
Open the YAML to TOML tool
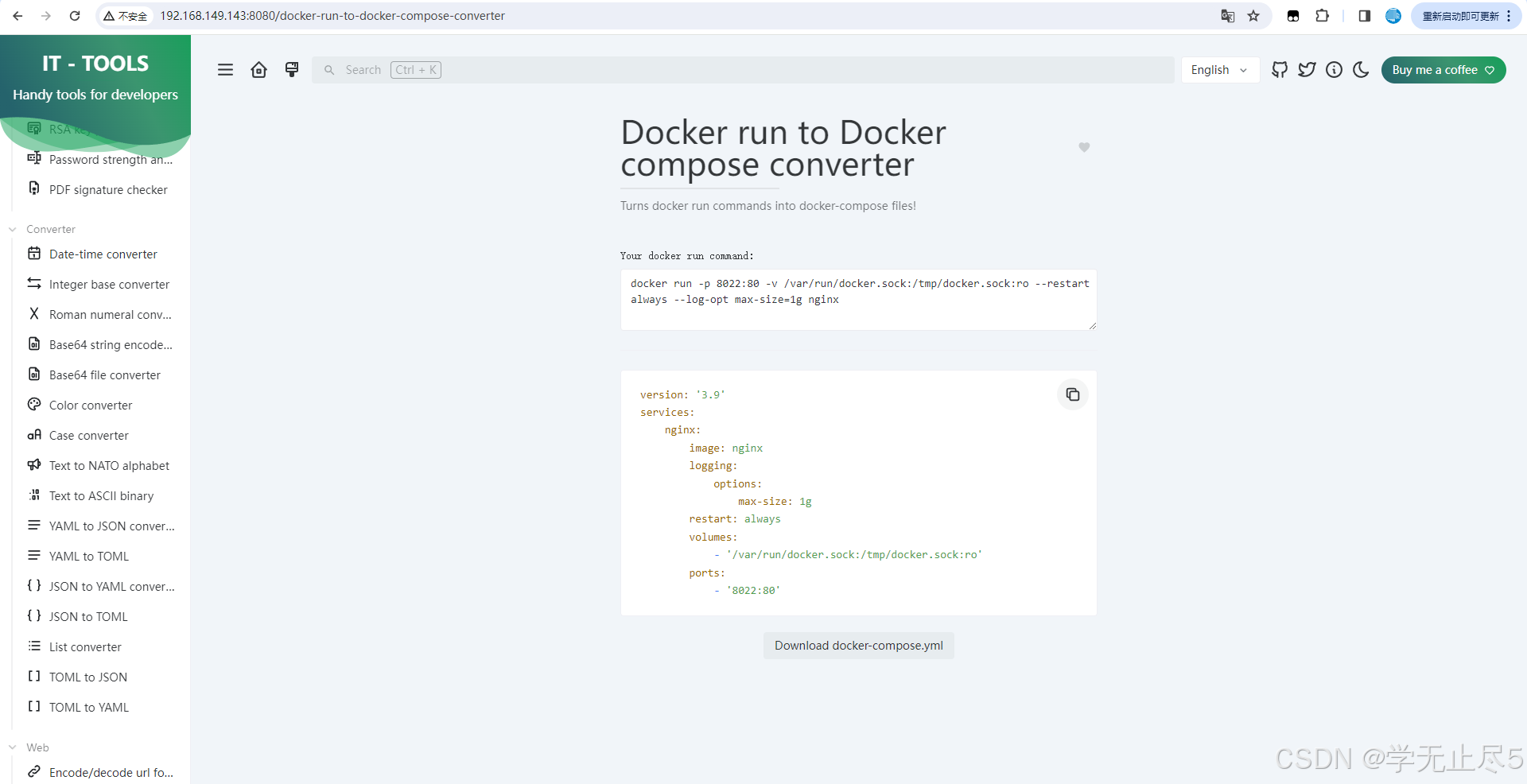(x=89, y=557)
